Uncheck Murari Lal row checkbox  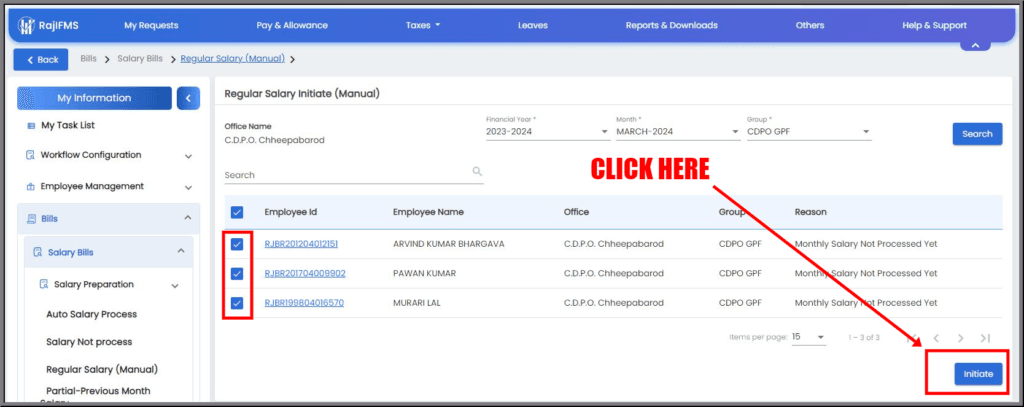[x=237, y=302]
